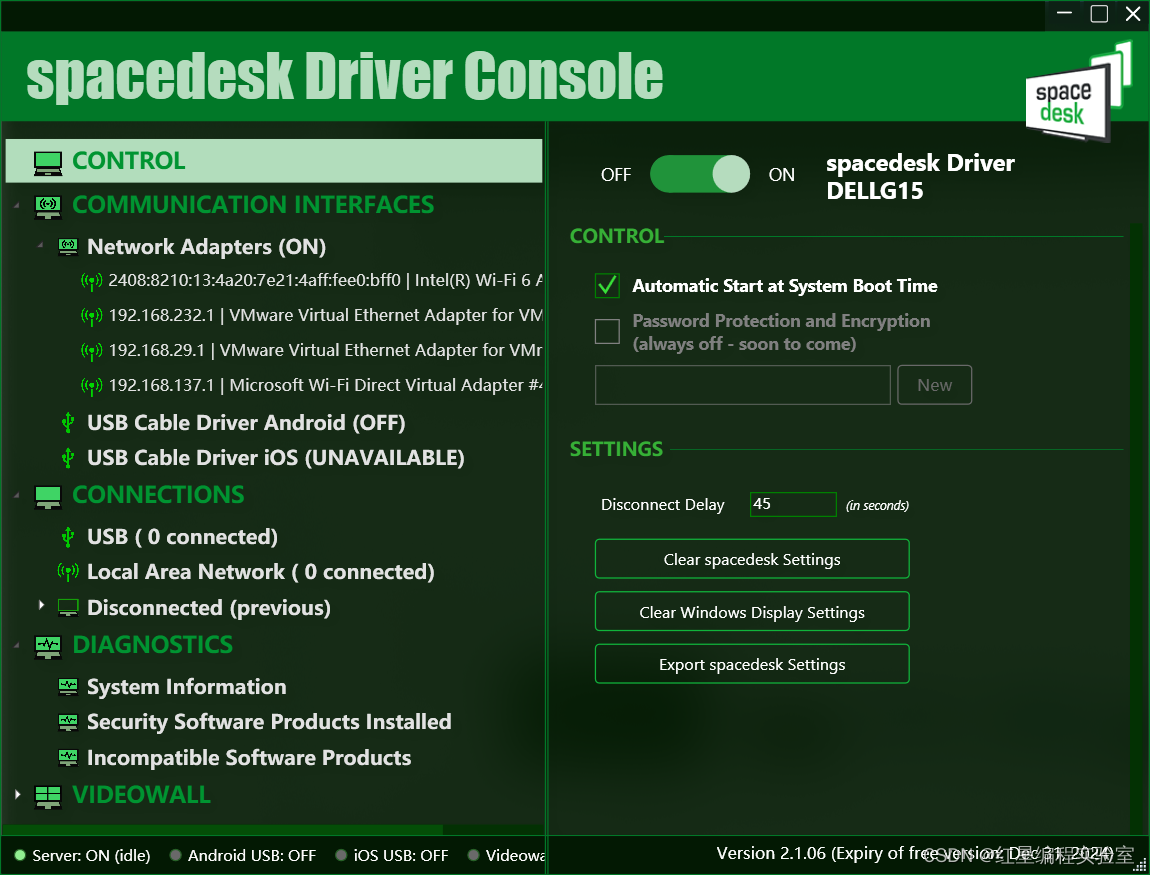Click 'Server: ON (idle)' status text

(x=91, y=856)
